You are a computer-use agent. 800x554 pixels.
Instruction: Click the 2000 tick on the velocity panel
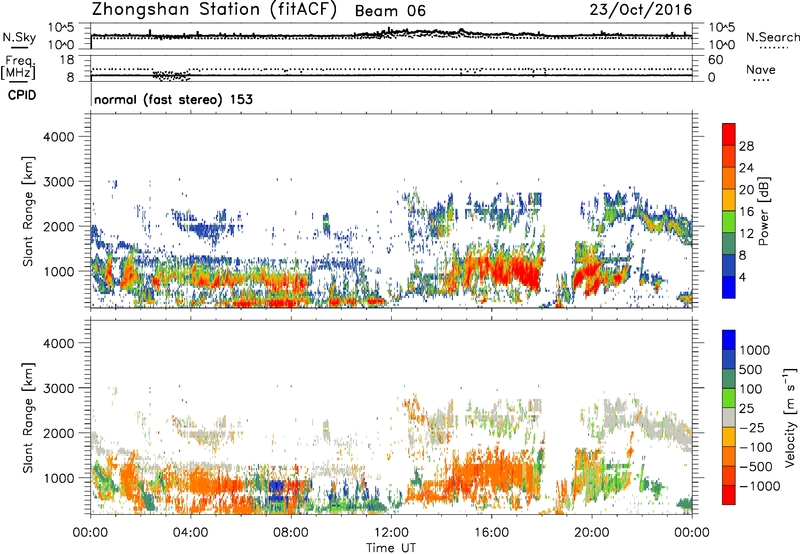pos(58,433)
